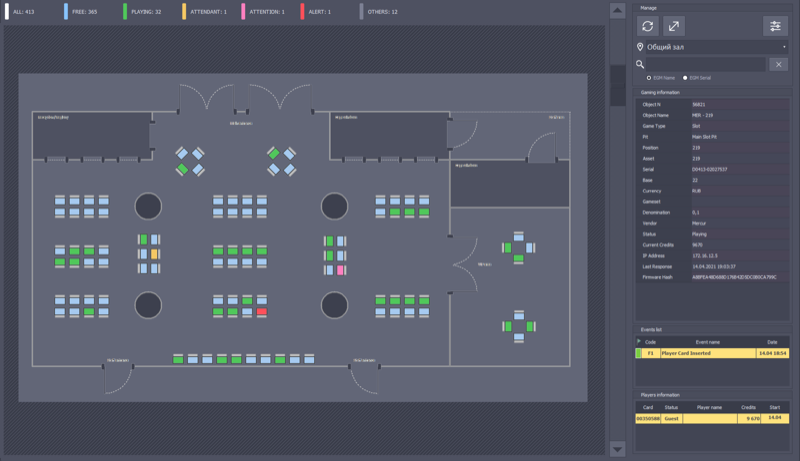Click the scroll down arrow beside the map
This screenshot has height=461, width=800.
coord(618,449)
